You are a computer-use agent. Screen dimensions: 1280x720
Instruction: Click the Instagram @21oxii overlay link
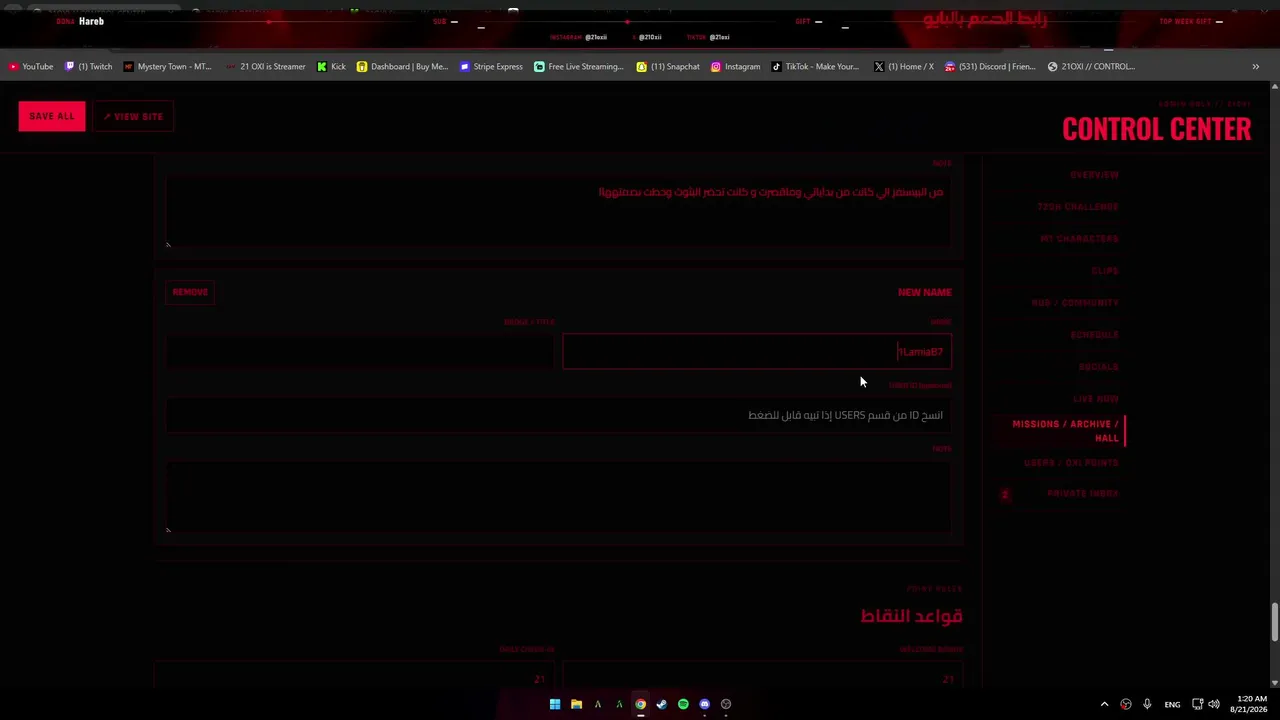coord(578,37)
